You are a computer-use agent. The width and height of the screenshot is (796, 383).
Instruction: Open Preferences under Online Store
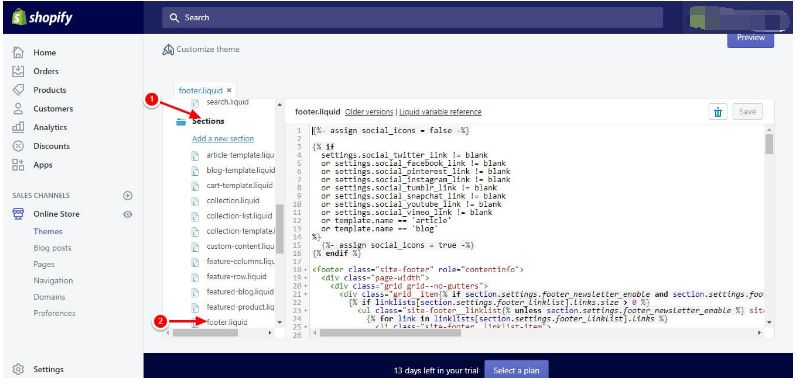click(54, 313)
